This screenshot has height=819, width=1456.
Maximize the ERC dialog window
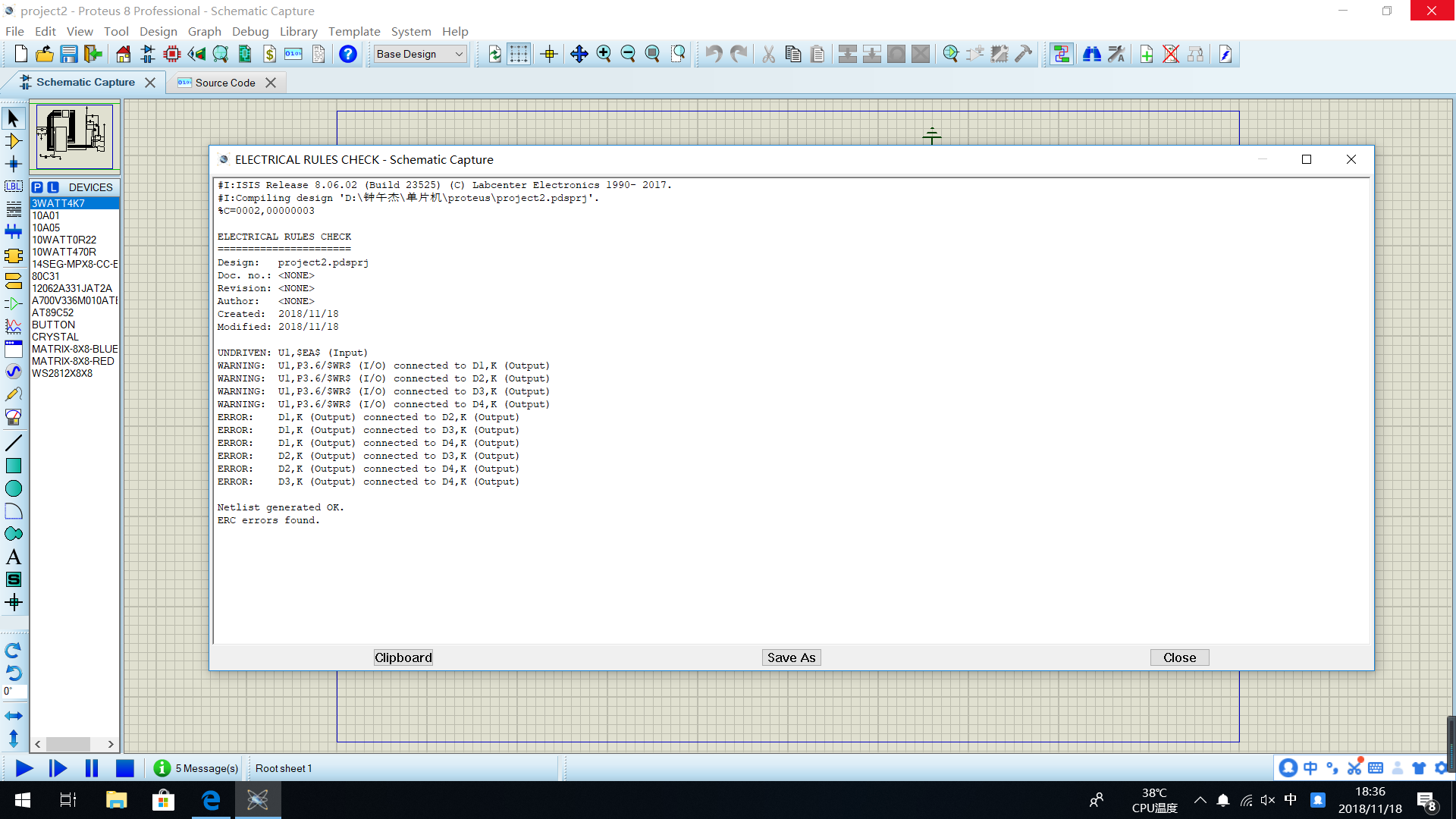pos(1307,159)
